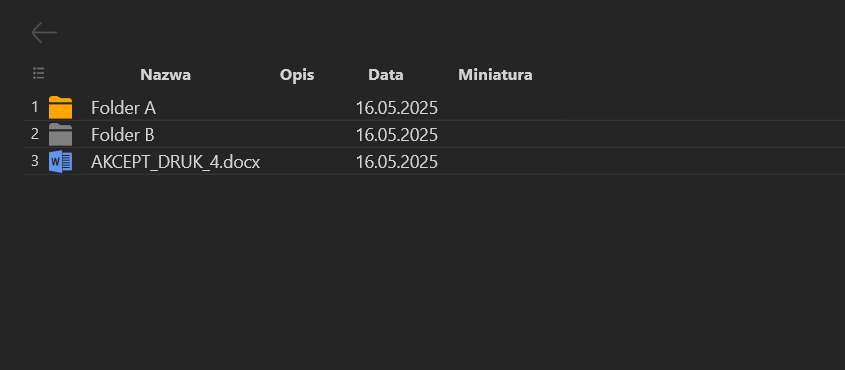This screenshot has height=370, width=845.
Task: Click the Miniatura column header
Action: click(x=495, y=75)
